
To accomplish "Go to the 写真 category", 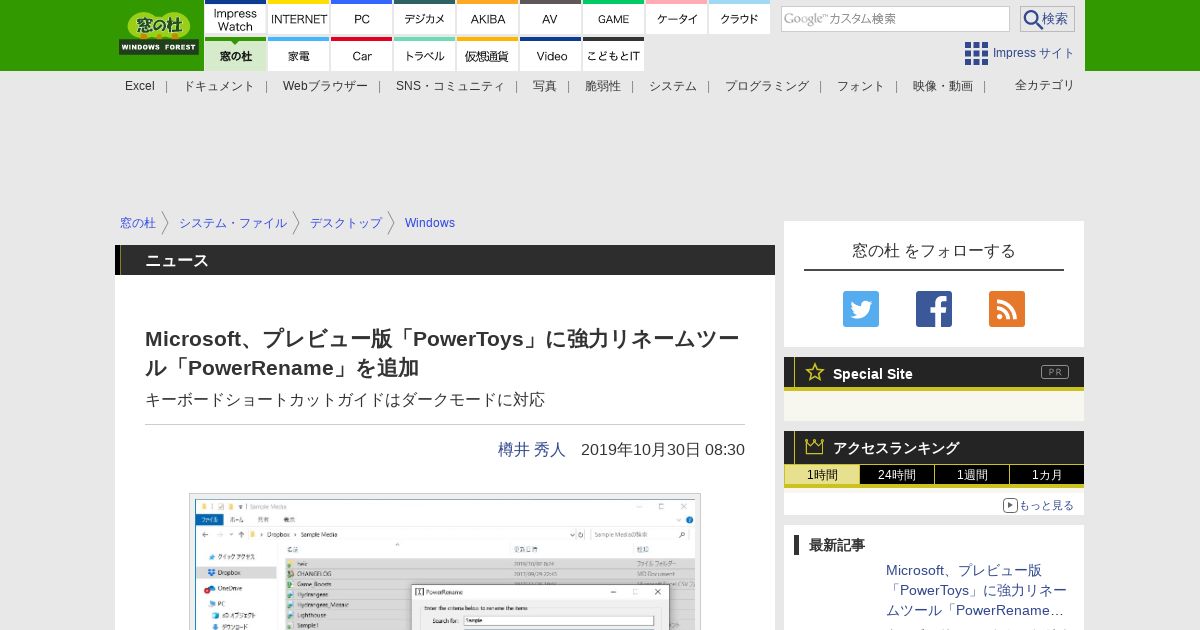I will 545,86.
